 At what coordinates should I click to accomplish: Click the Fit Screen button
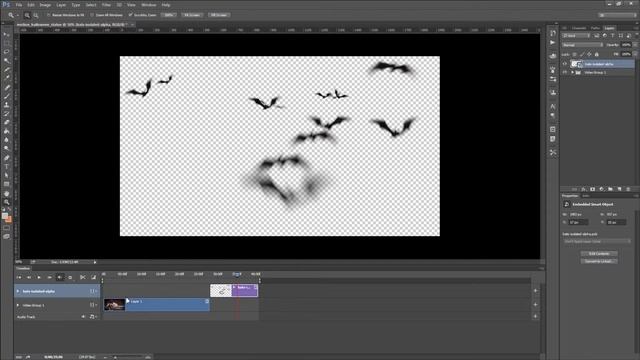pos(192,15)
